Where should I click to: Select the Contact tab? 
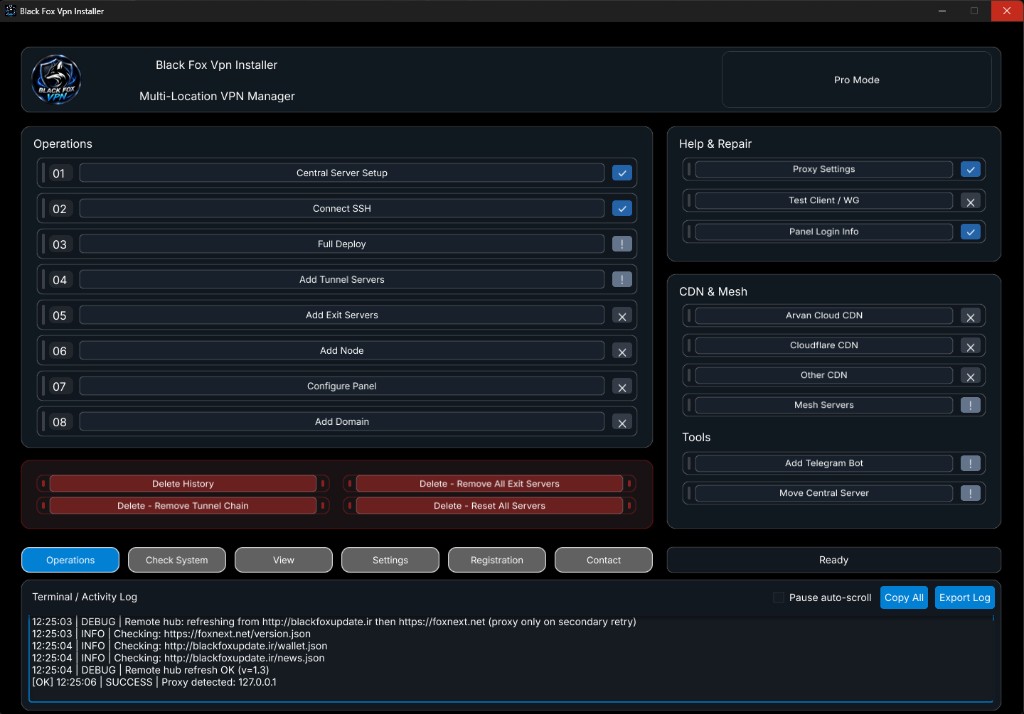click(x=603, y=560)
